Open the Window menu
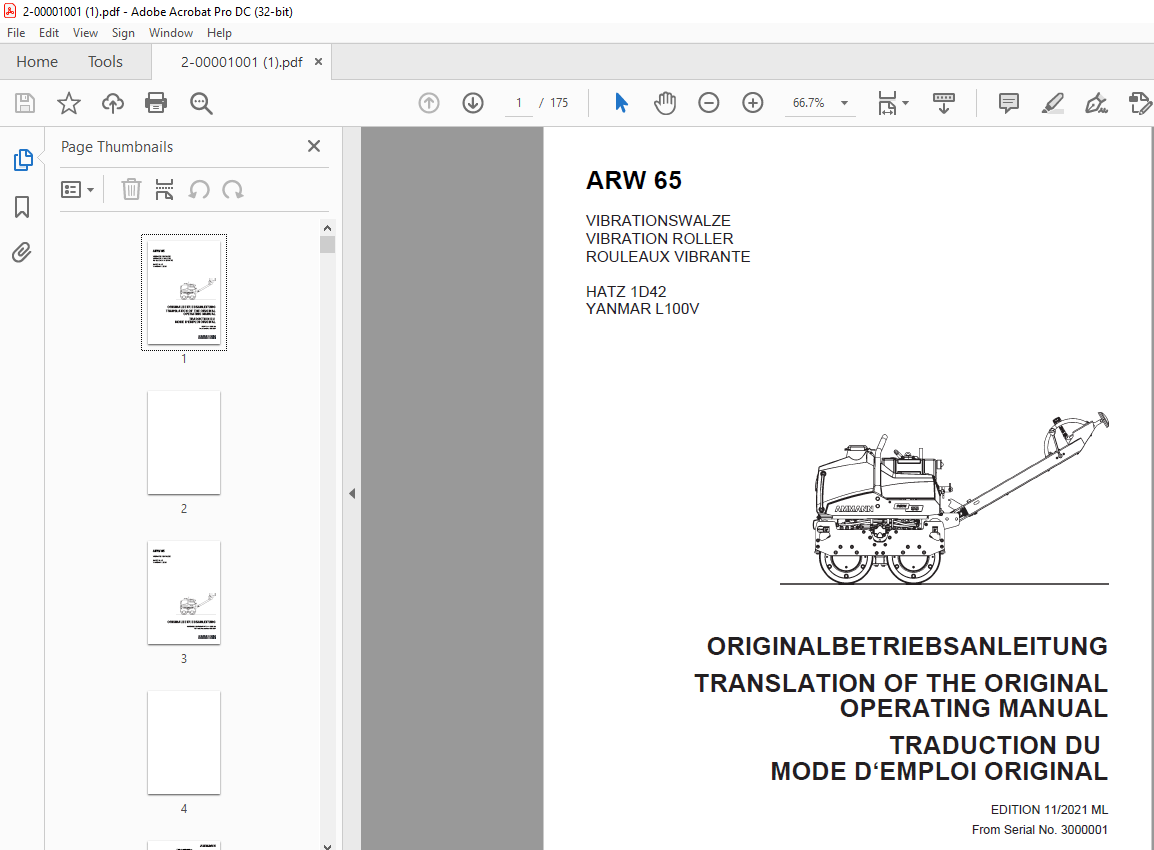Viewport: 1154px width, 850px height. 171,32
